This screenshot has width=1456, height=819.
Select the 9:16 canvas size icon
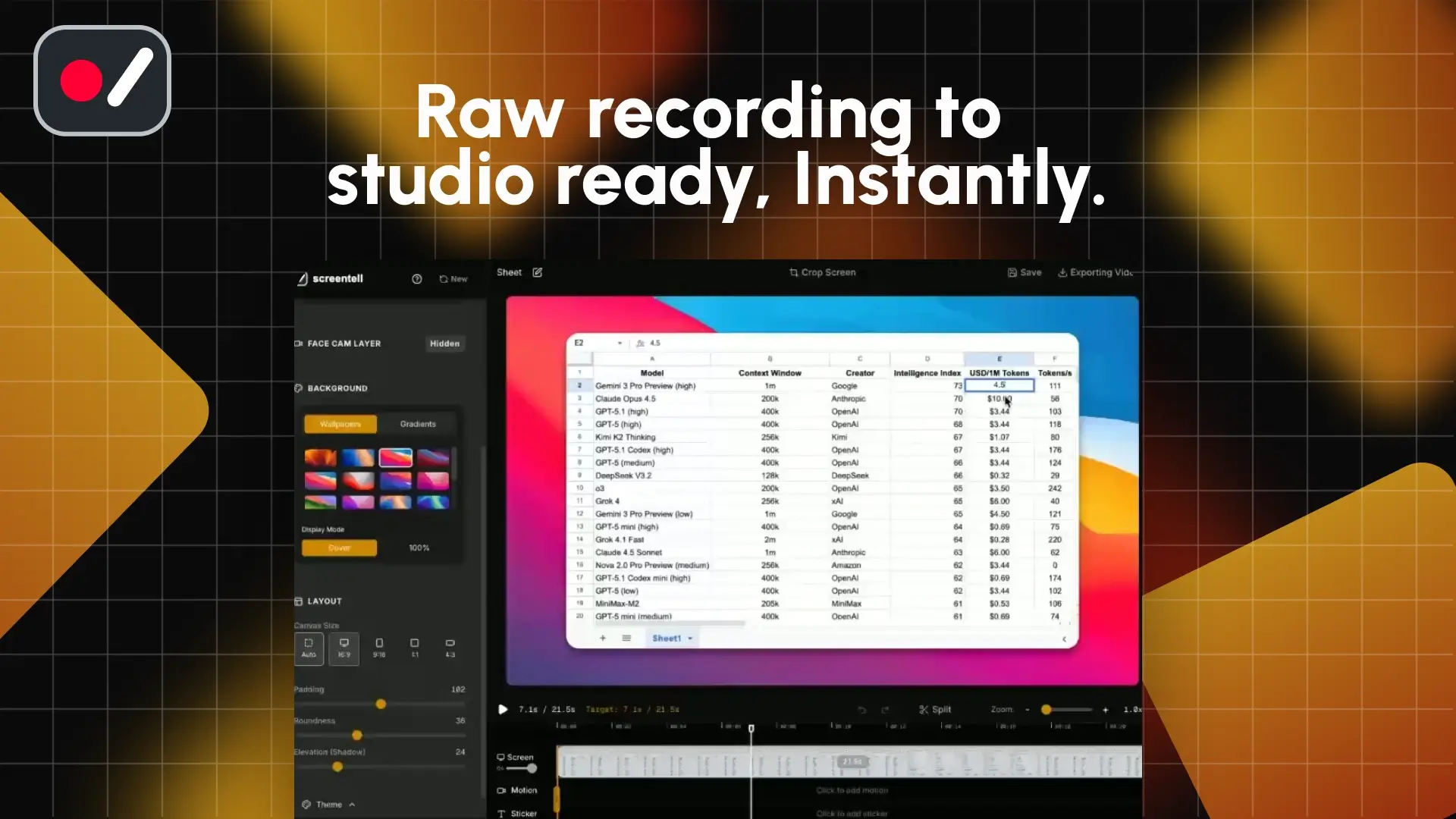tap(379, 648)
